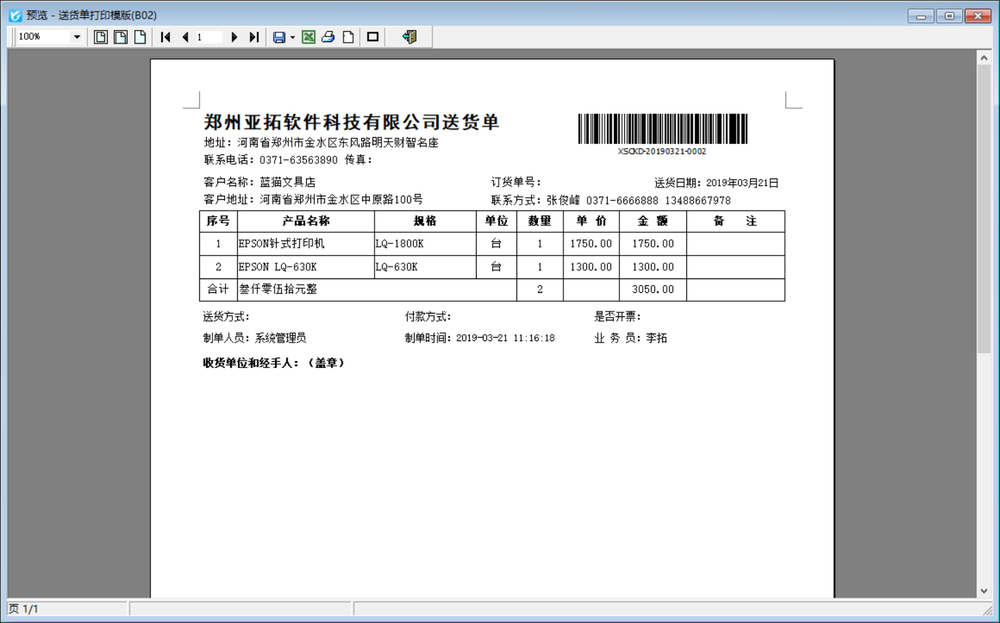Jump to the last page
This screenshot has height=623, width=1000.
tap(254, 37)
